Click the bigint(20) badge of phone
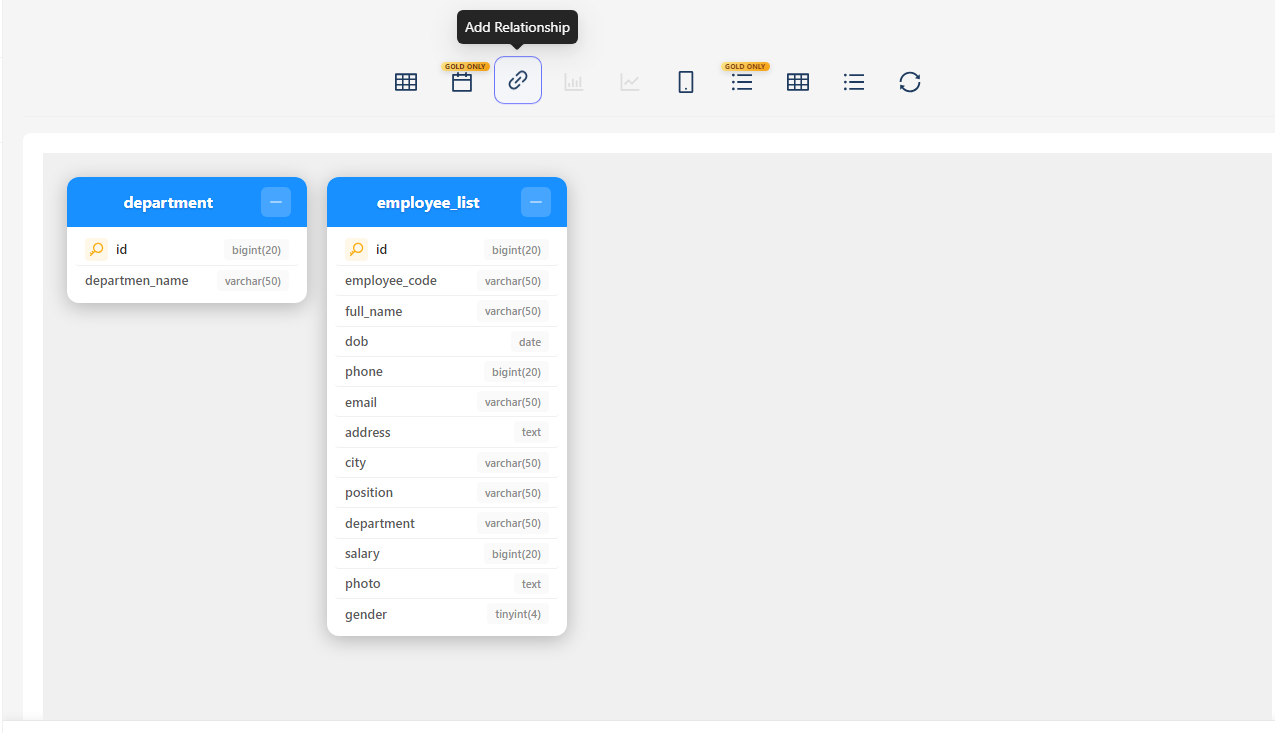1275x733 pixels. [517, 372]
